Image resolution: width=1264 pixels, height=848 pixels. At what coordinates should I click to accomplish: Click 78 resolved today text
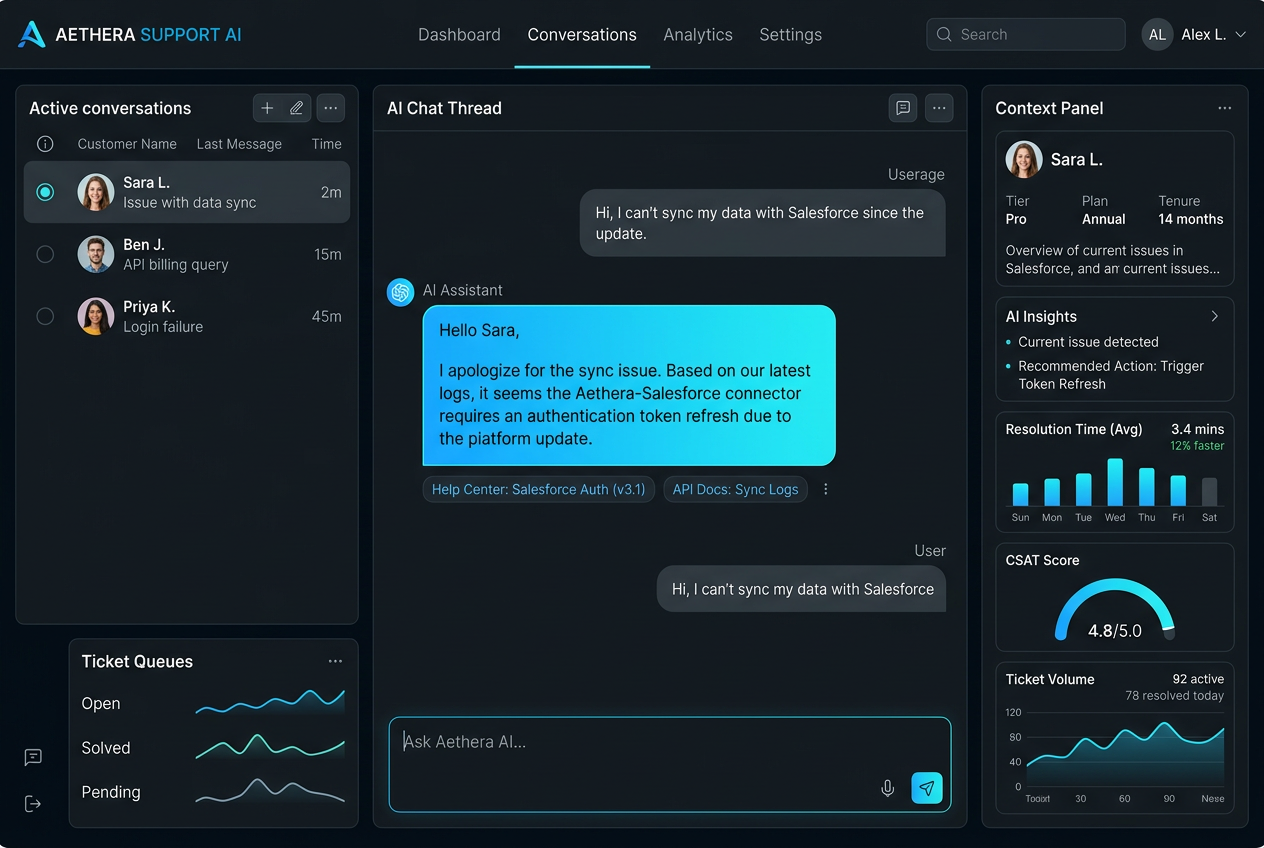coord(1174,696)
